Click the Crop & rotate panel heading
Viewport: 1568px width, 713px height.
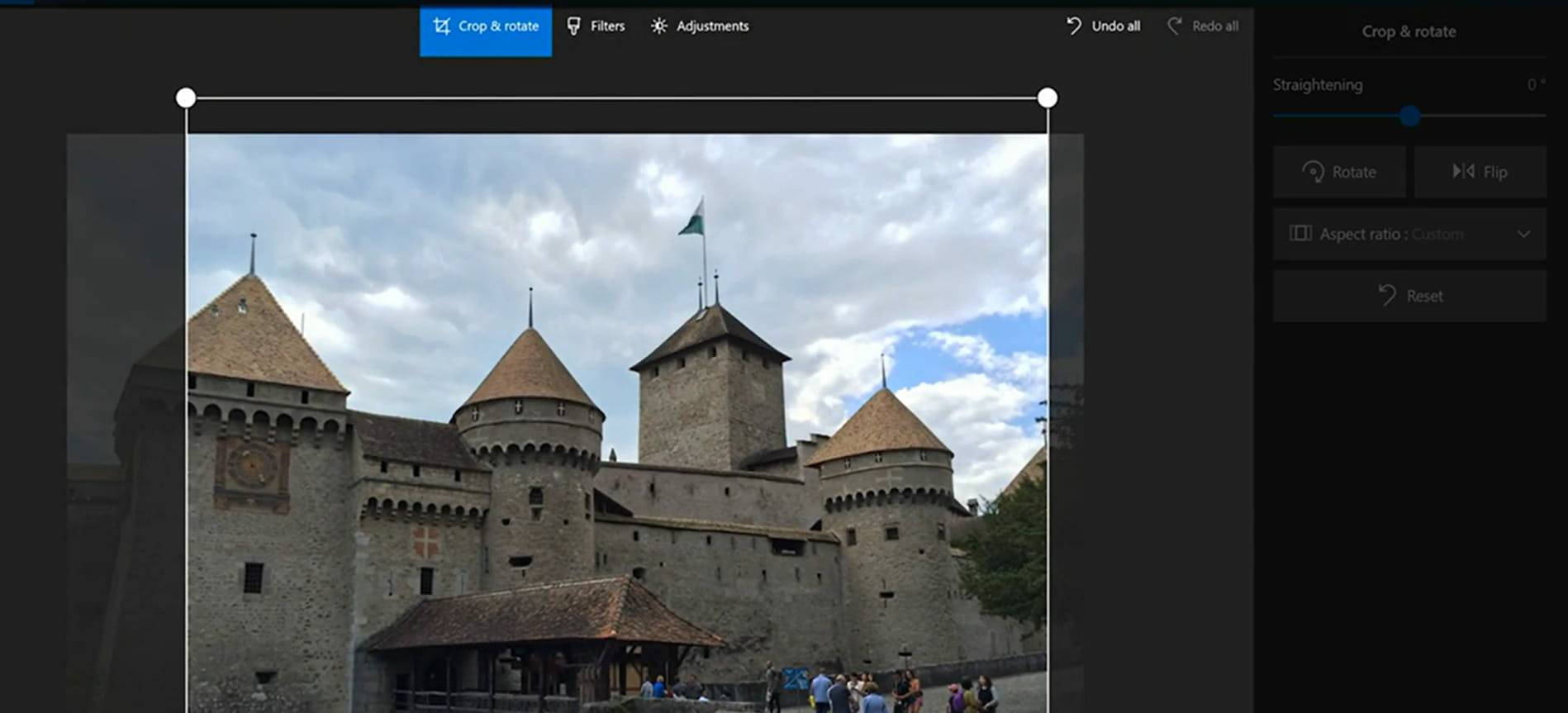(x=1409, y=31)
